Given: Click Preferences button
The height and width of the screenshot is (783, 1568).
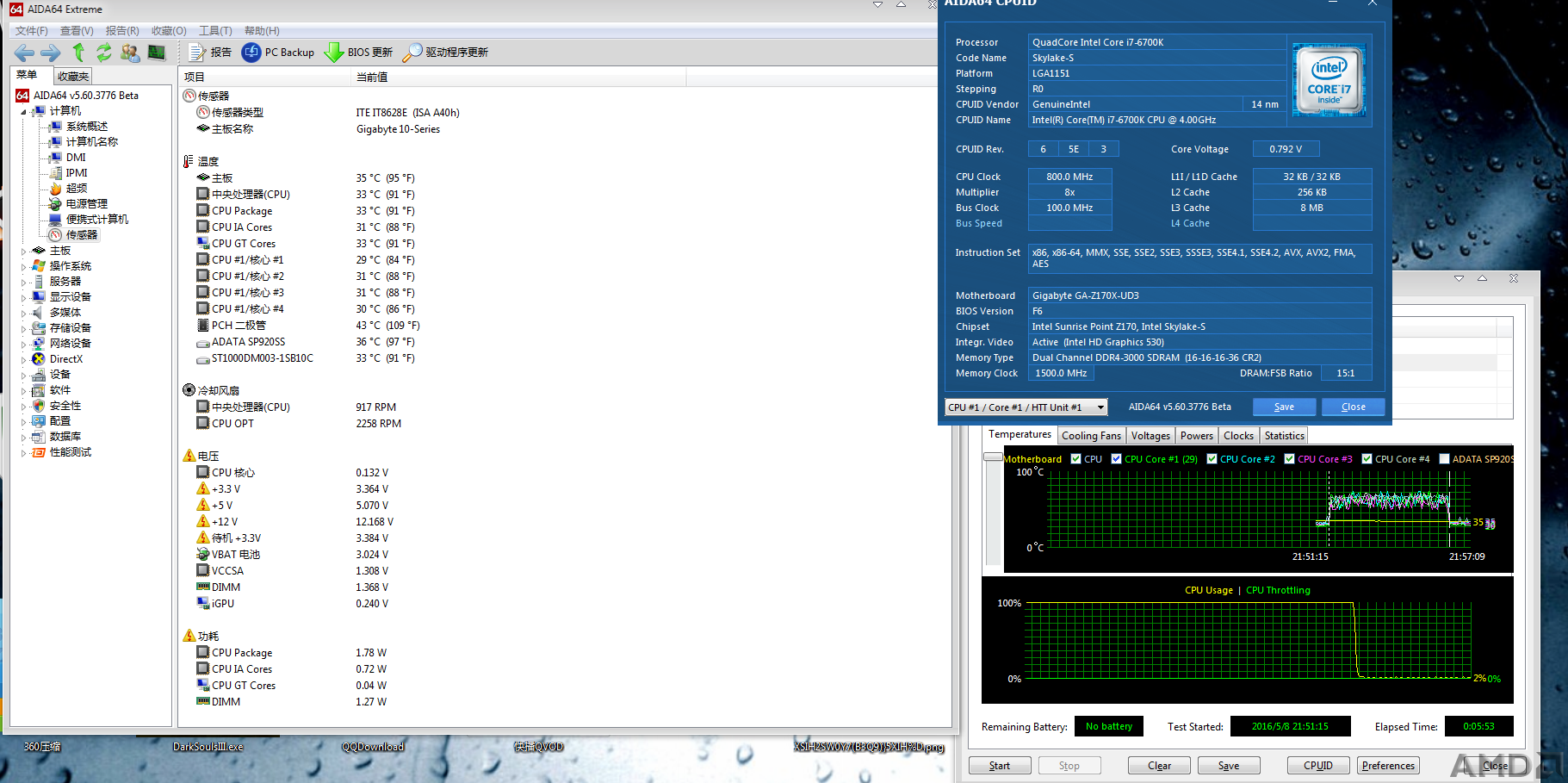Looking at the screenshot, I should [x=1388, y=766].
